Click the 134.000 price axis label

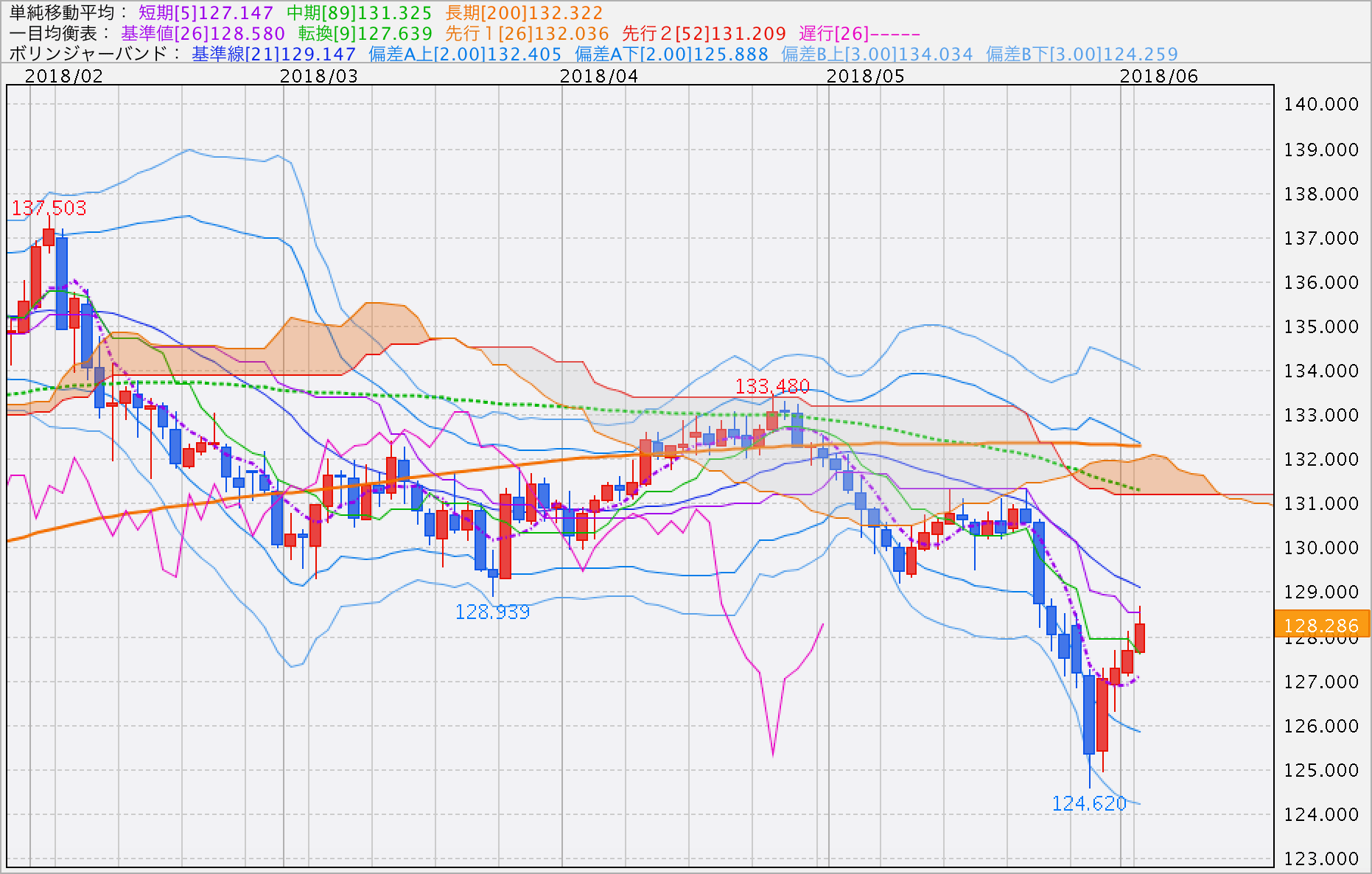pos(1321,371)
